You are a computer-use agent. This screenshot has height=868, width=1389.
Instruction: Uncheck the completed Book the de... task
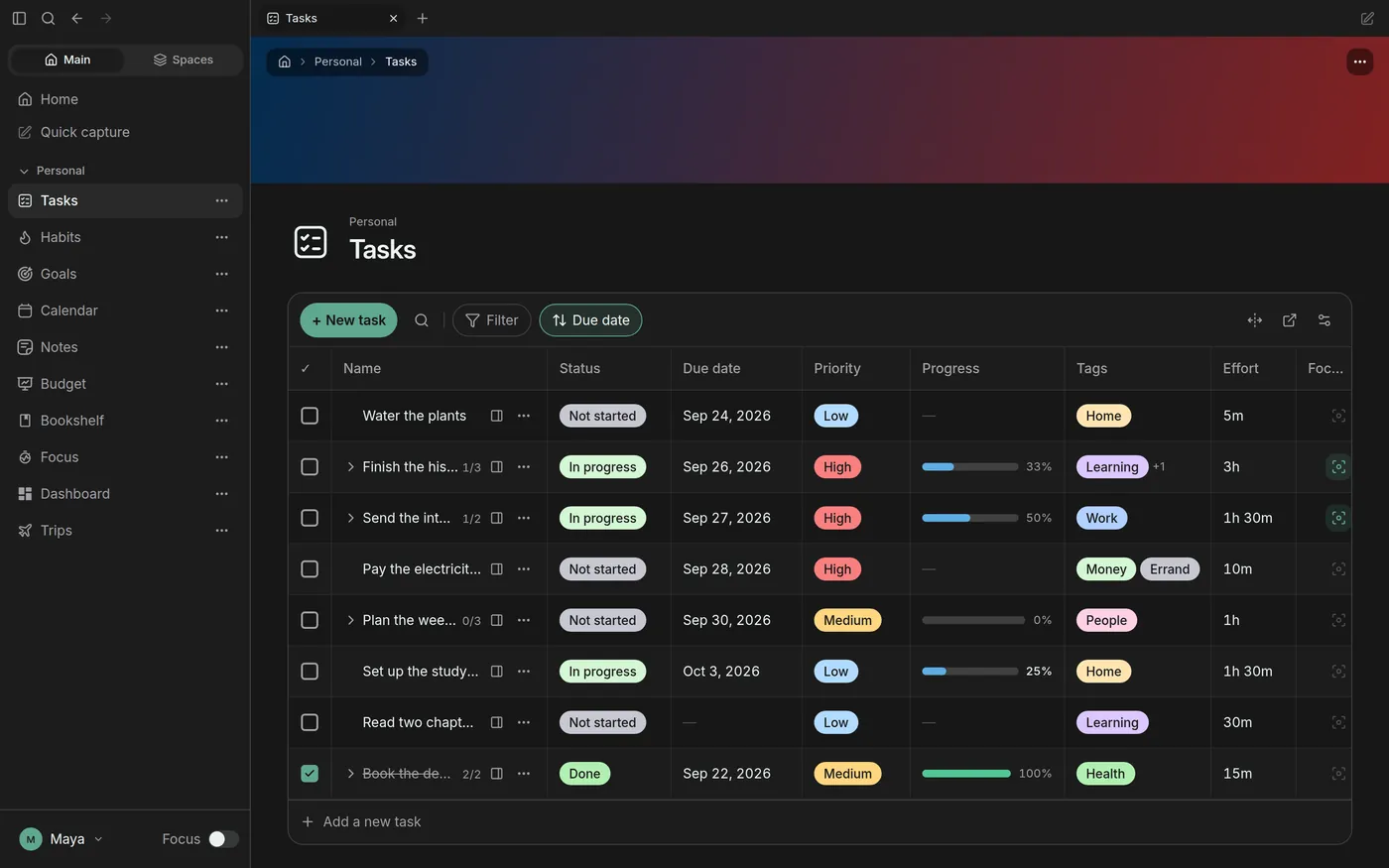310,774
